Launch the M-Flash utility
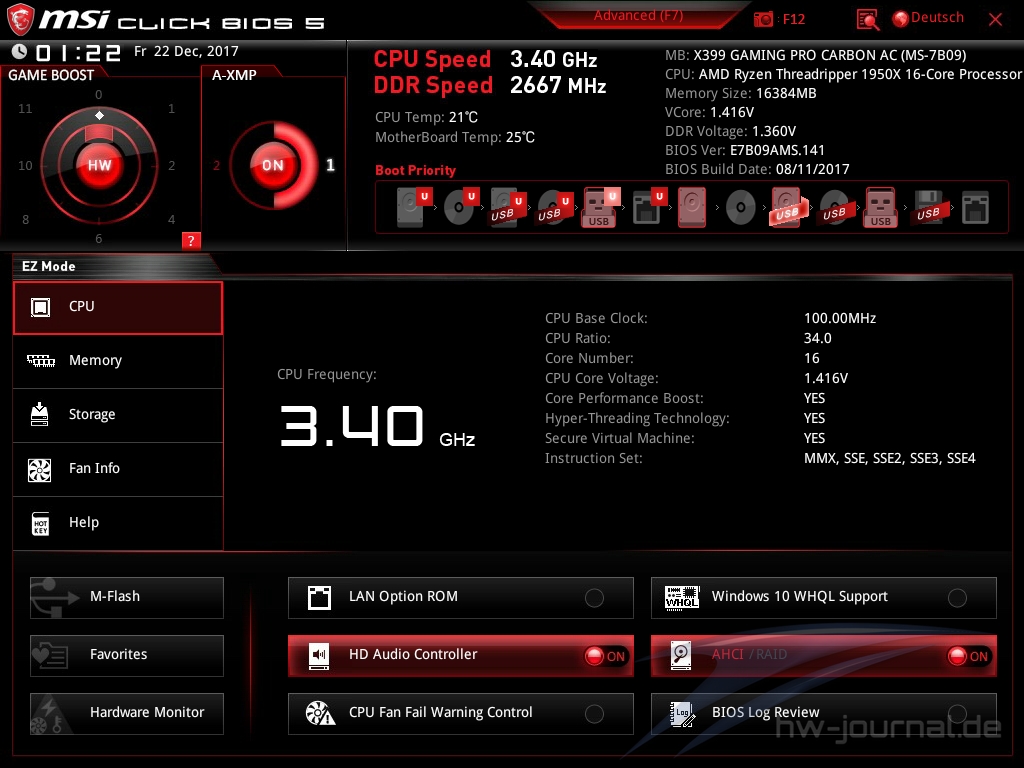The width and height of the screenshot is (1024, 768). [126, 598]
